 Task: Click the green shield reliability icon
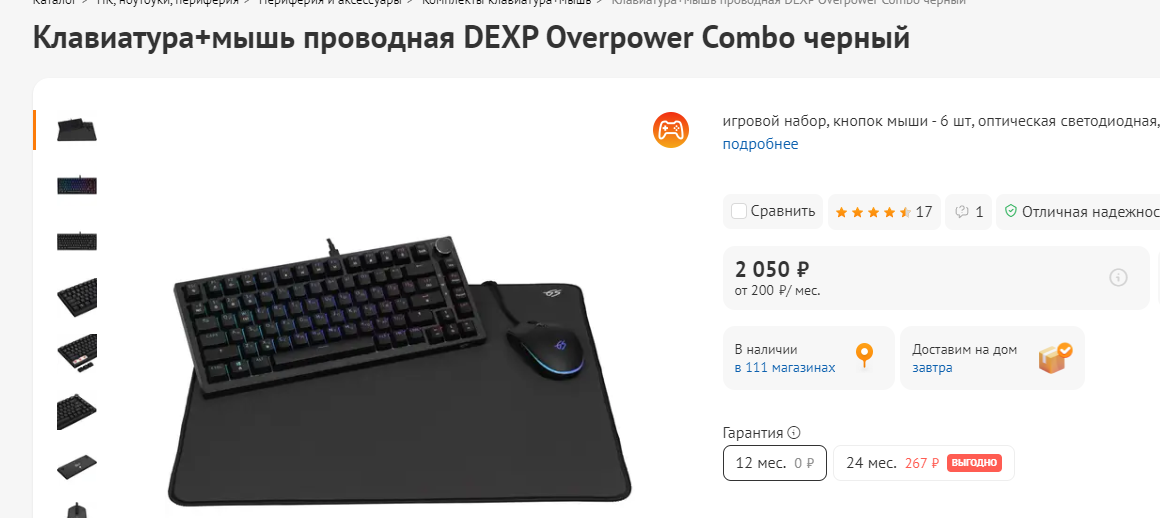pyautogui.click(x=1011, y=212)
